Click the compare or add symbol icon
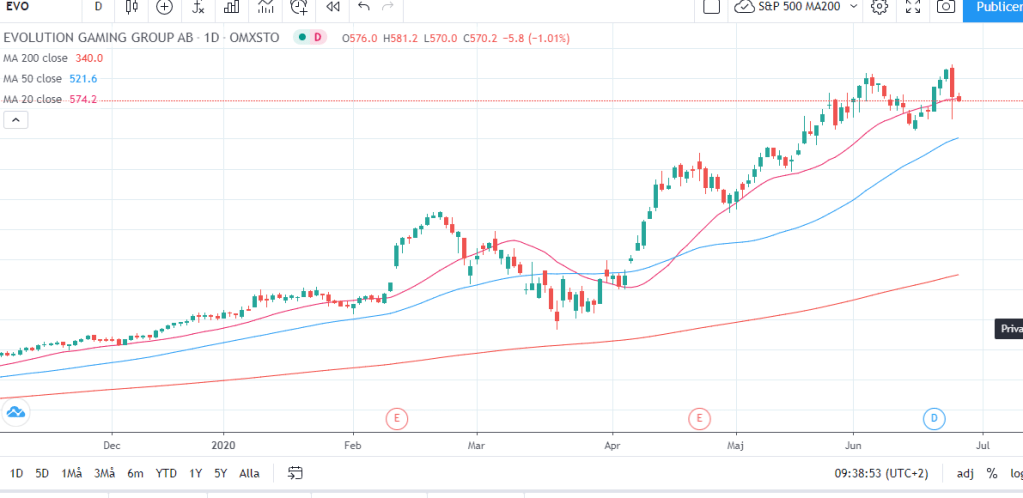The height and width of the screenshot is (498, 1023). coord(165,7)
